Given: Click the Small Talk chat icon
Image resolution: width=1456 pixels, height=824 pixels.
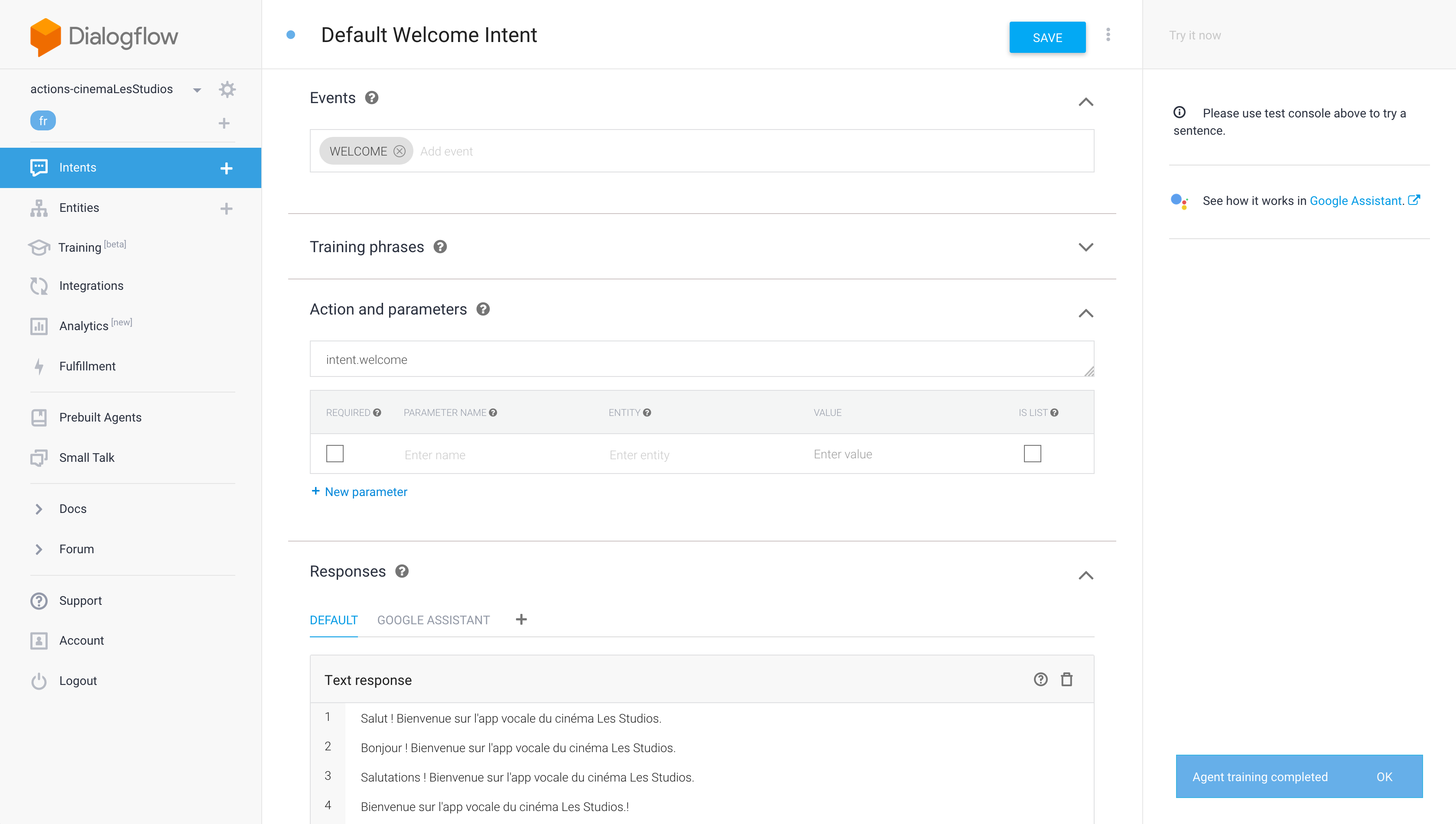Looking at the screenshot, I should pos(39,457).
